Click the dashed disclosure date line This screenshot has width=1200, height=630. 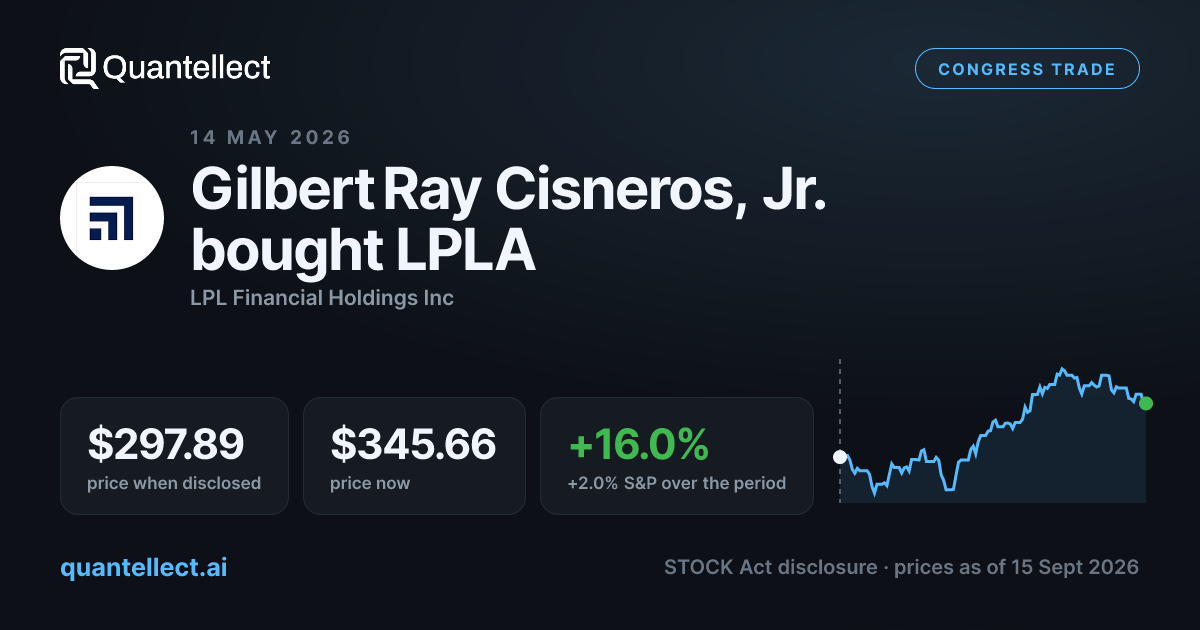pyautogui.click(x=840, y=430)
